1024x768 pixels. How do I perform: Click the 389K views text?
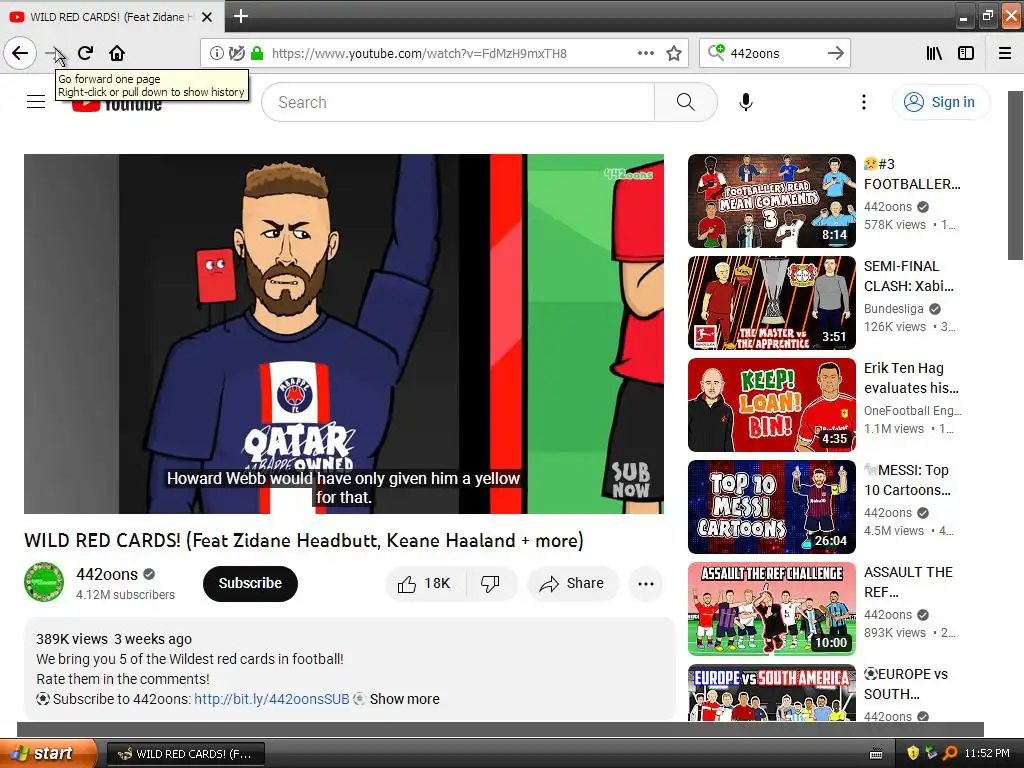coord(72,639)
